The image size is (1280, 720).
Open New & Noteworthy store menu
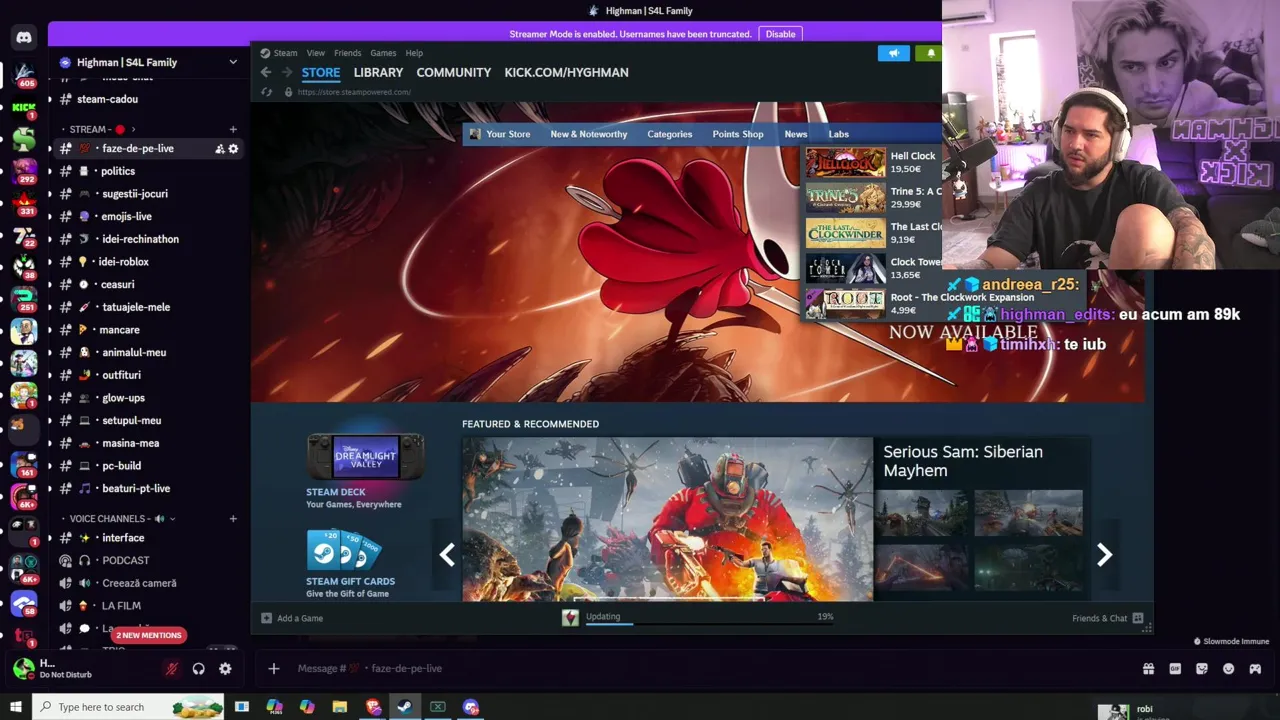(589, 134)
